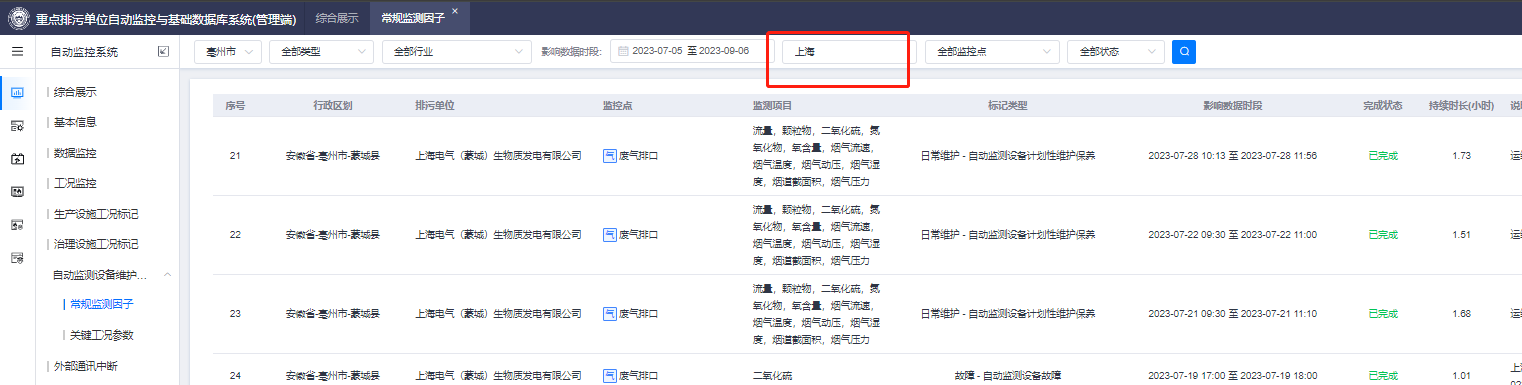Click 二氧化硫 cell in row 24
The width and height of the screenshot is (1522, 385).
[773, 376]
